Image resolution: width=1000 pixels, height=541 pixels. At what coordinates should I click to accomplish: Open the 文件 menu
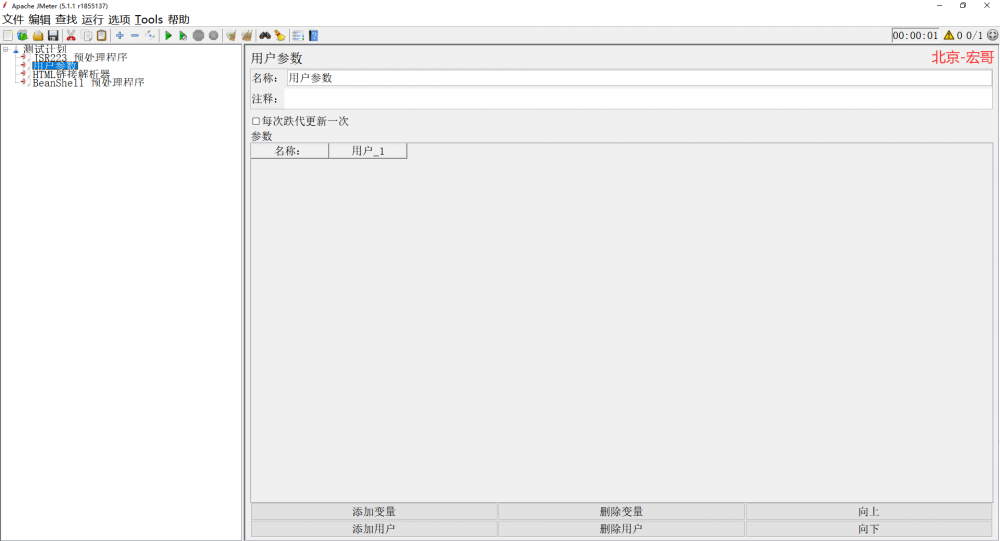[13, 20]
